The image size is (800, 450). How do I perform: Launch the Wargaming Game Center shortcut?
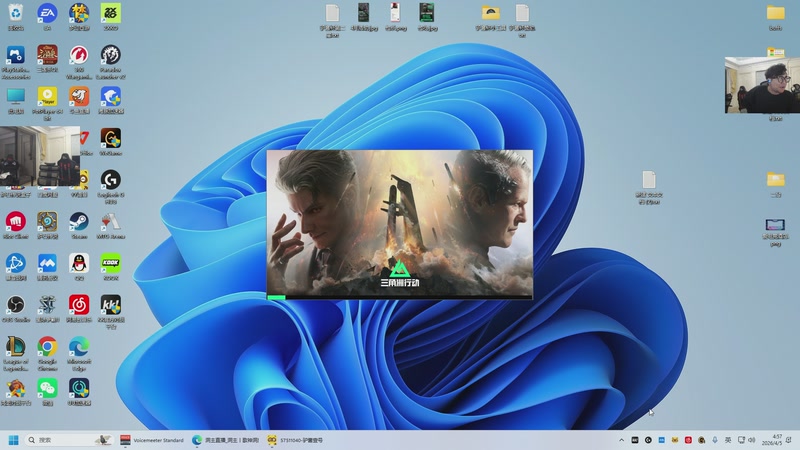79,55
